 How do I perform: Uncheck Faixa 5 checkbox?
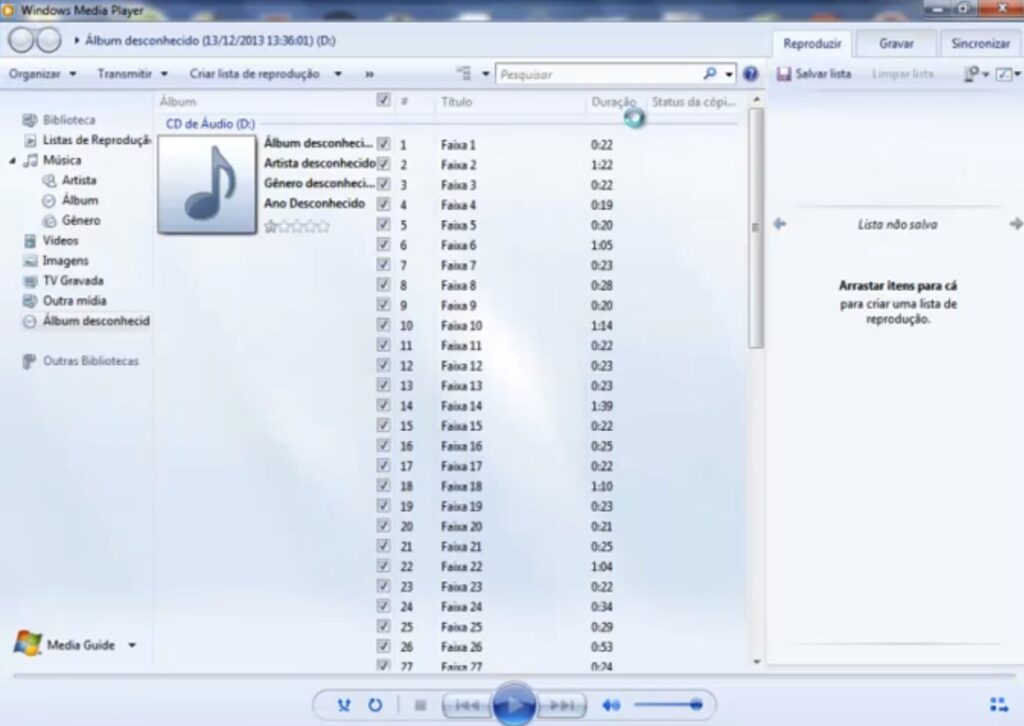[x=383, y=224]
